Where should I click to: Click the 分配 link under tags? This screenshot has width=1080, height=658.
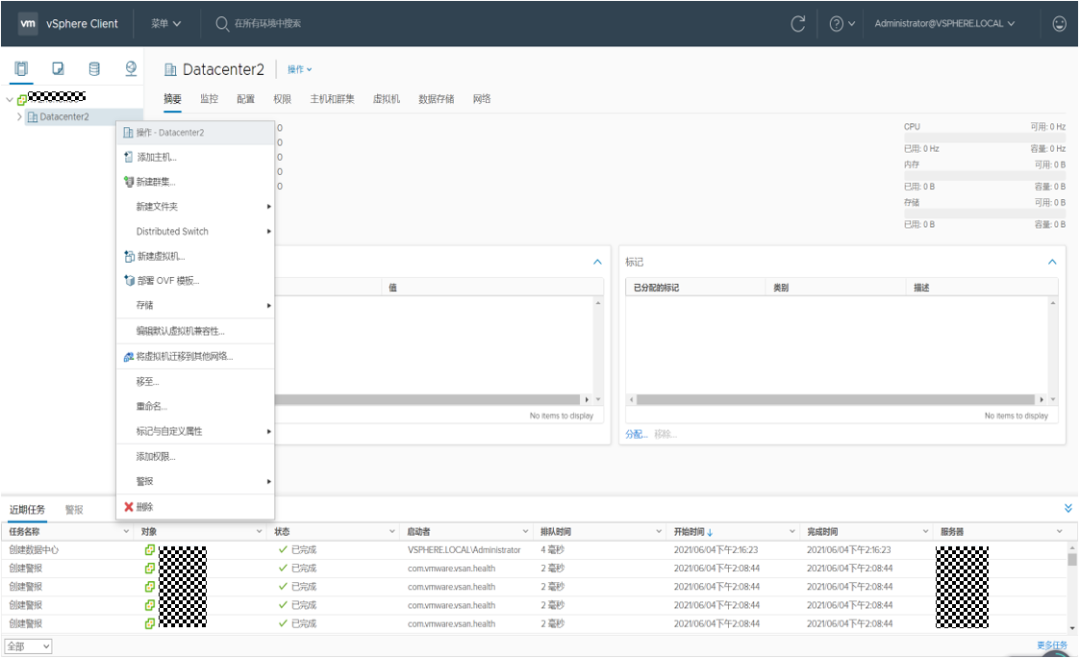pyautogui.click(x=636, y=434)
